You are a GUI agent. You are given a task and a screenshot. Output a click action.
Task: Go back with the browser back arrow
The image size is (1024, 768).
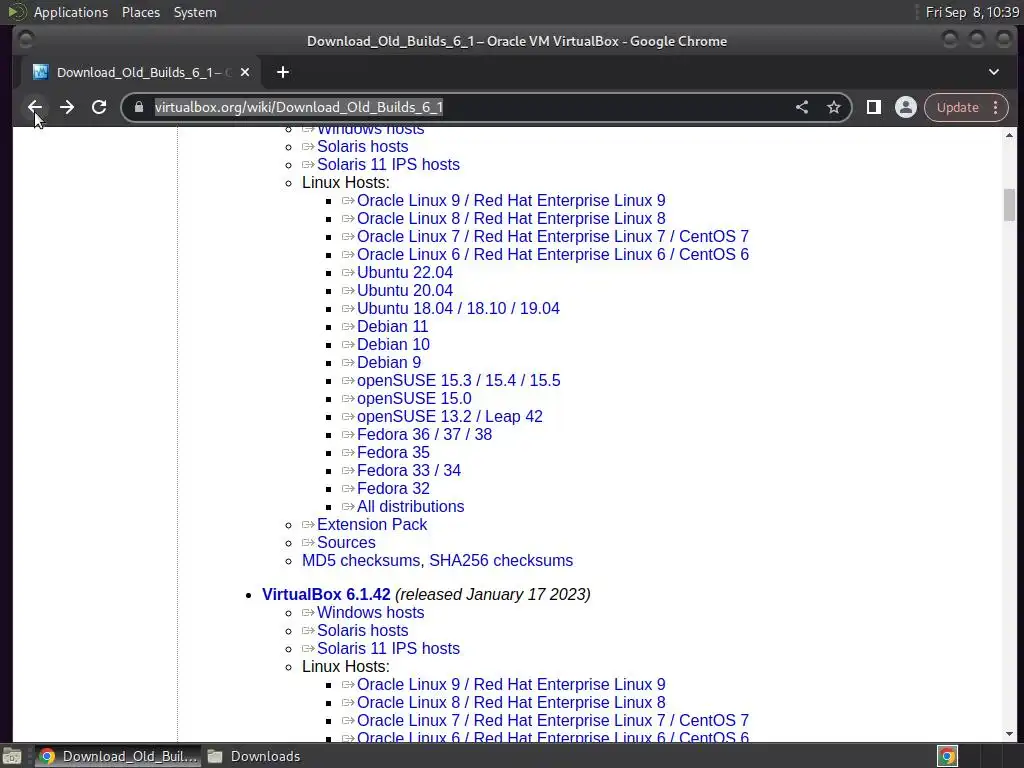click(x=35, y=107)
